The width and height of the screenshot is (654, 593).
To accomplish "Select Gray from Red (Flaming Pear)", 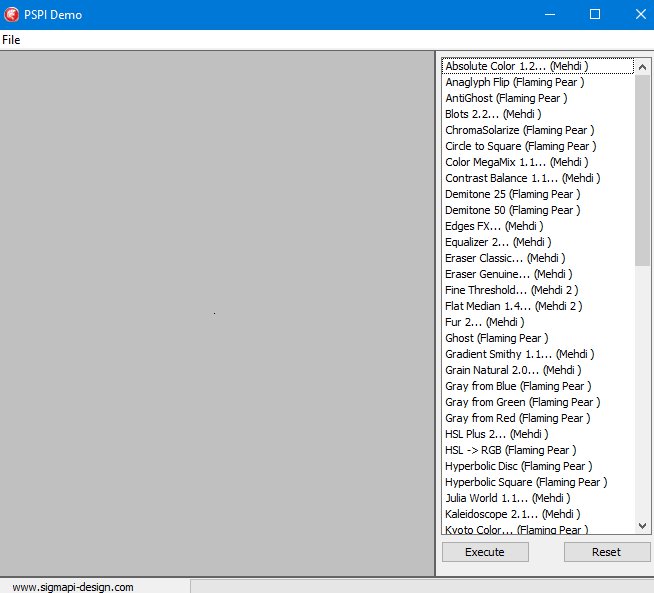I will (538, 418).
